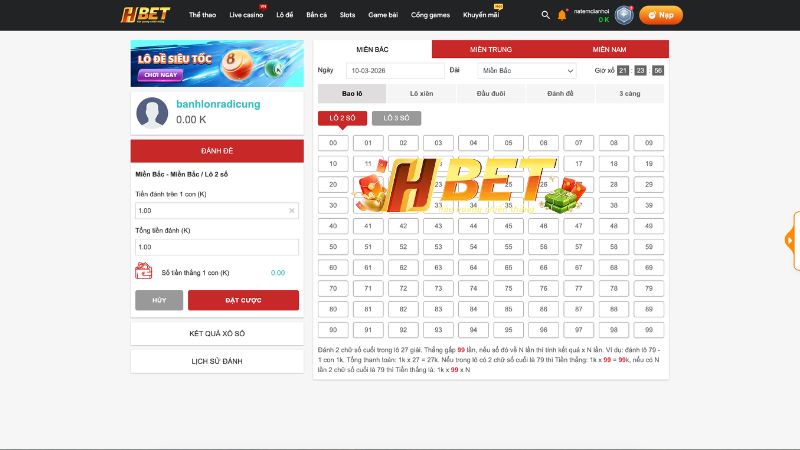Open Live casino menu
The width and height of the screenshot is (800, 450).
coord(246,15)
